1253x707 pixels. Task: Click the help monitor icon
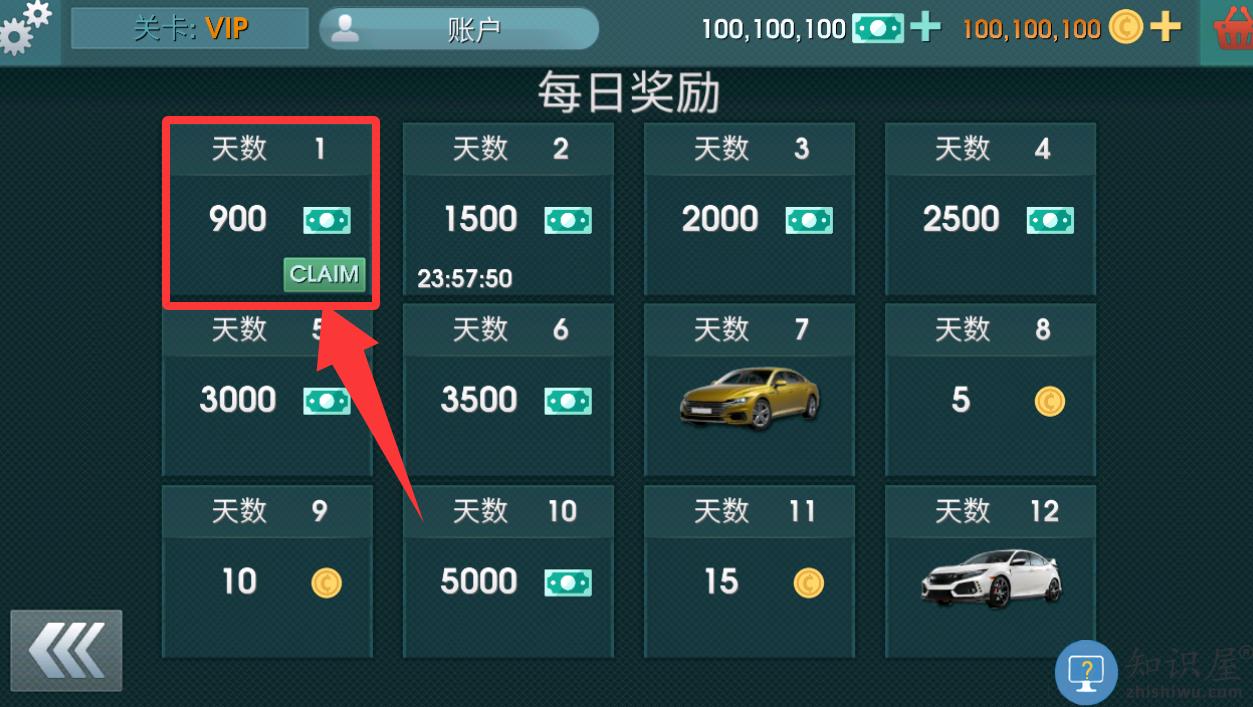(x=1087, y=672)
